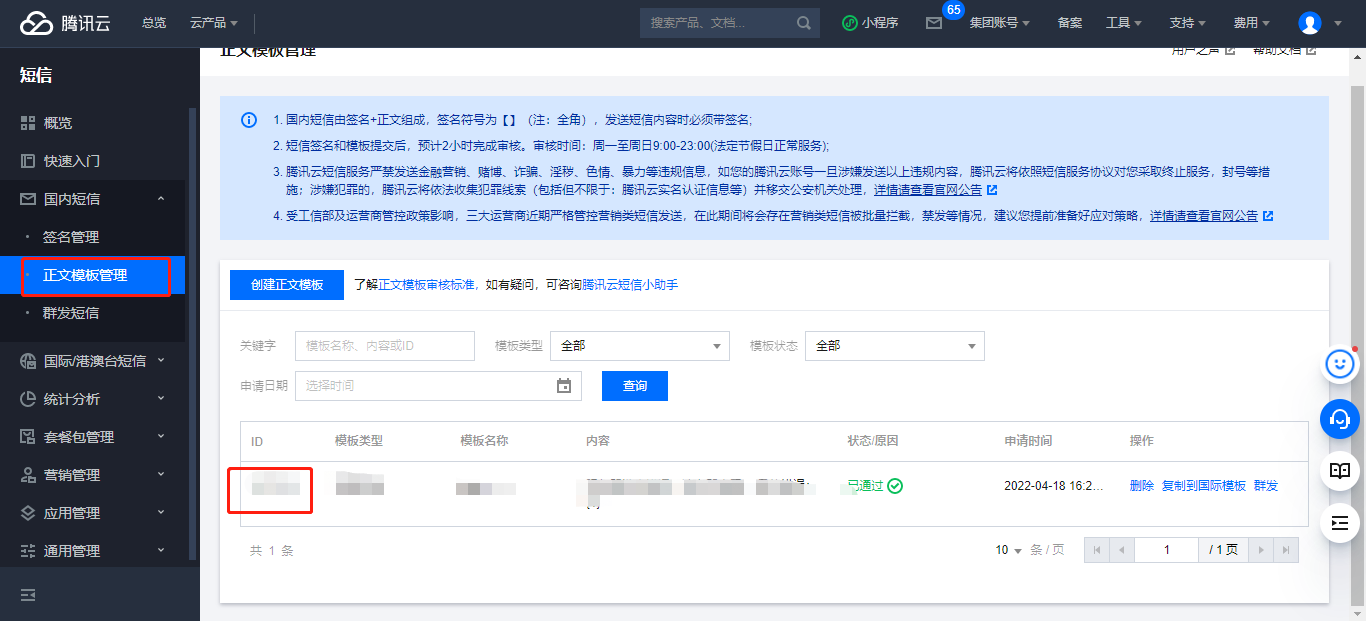Open the page size dropdown showing 10

point(1007,549)
